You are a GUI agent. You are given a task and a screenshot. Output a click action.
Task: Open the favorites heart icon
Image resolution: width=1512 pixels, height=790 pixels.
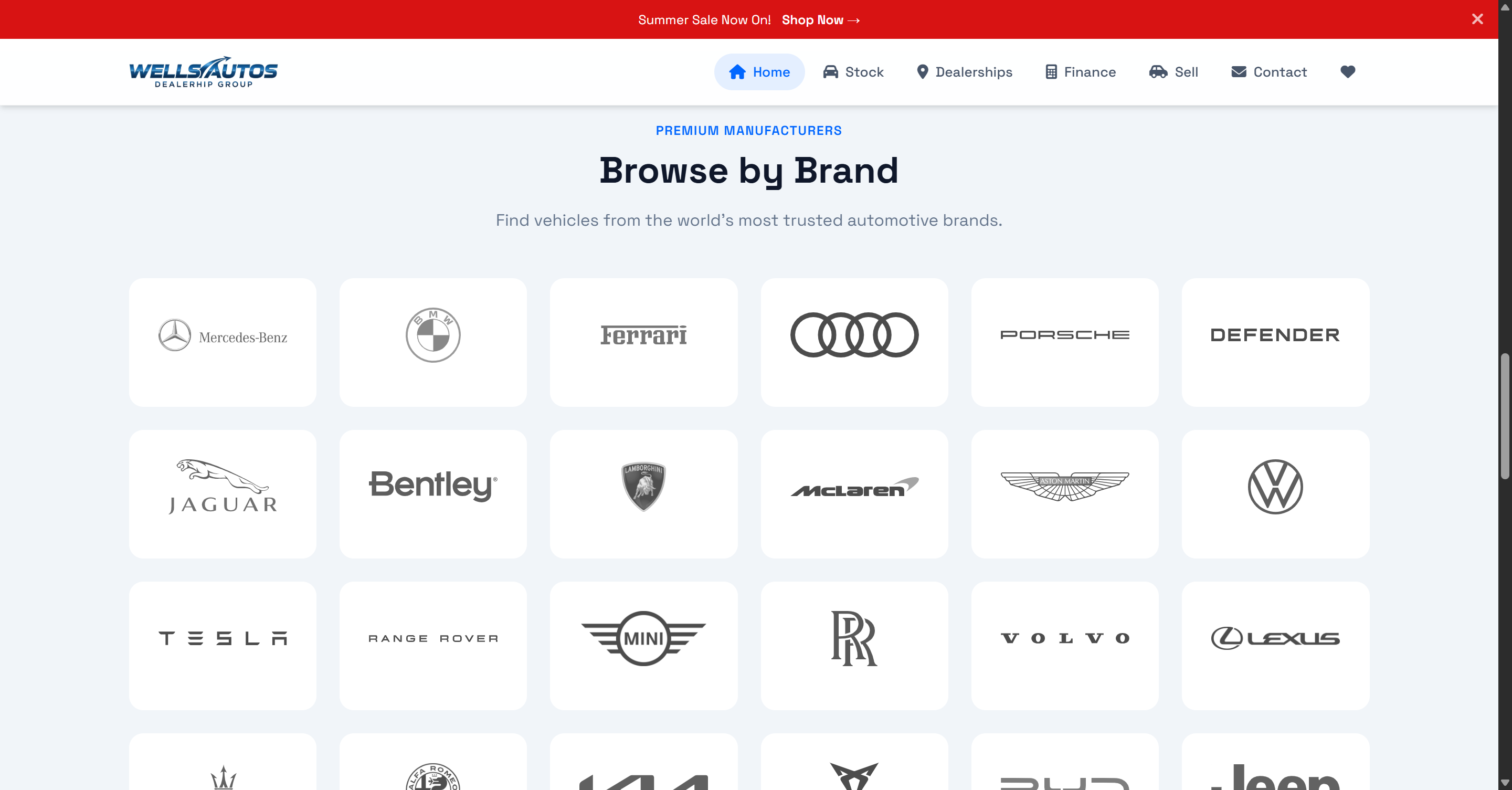(1348, 71)
